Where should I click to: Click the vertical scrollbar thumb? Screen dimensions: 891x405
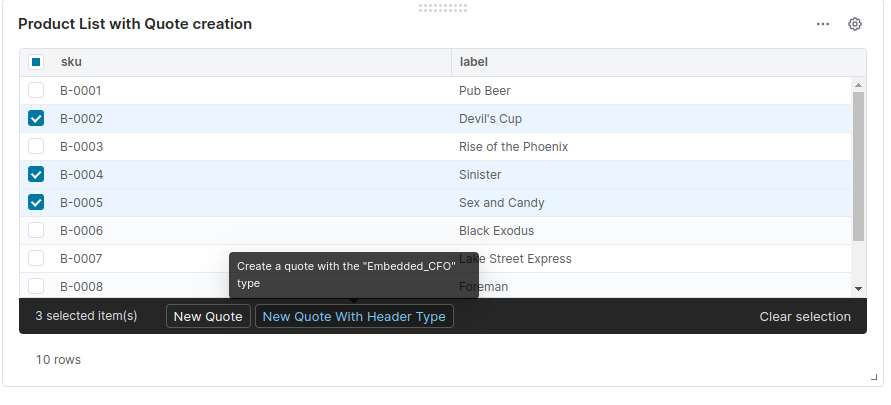858,165
